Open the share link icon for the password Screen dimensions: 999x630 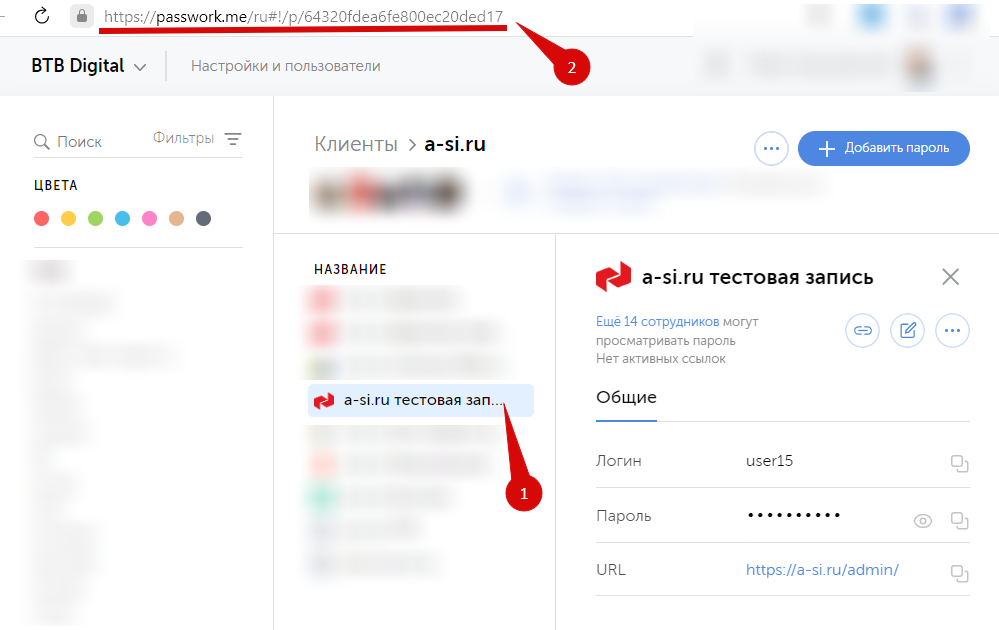pyautogui.click(x=863, y=330)
